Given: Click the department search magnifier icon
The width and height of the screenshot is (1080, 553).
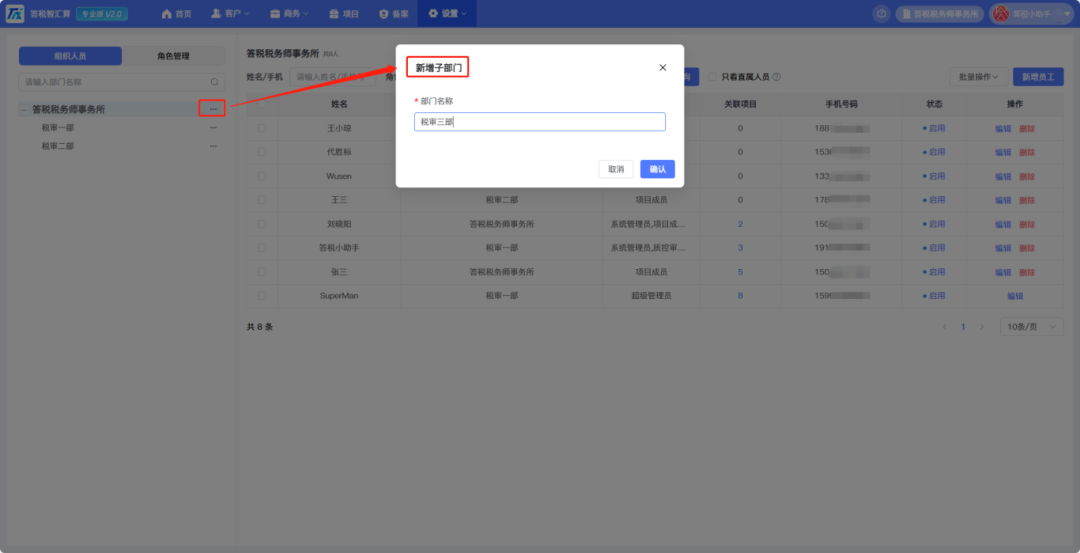Looking at the screenshot, I should pos(214,82).
